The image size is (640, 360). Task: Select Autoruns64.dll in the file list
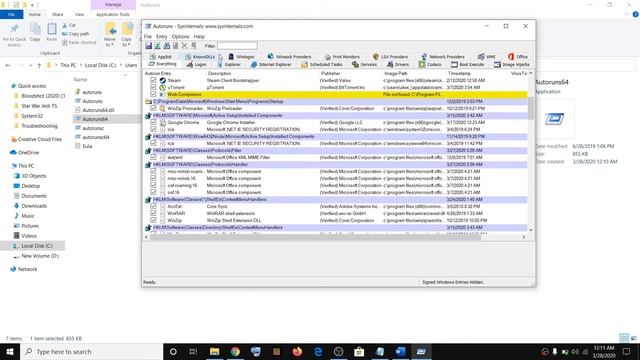[98, 110]
